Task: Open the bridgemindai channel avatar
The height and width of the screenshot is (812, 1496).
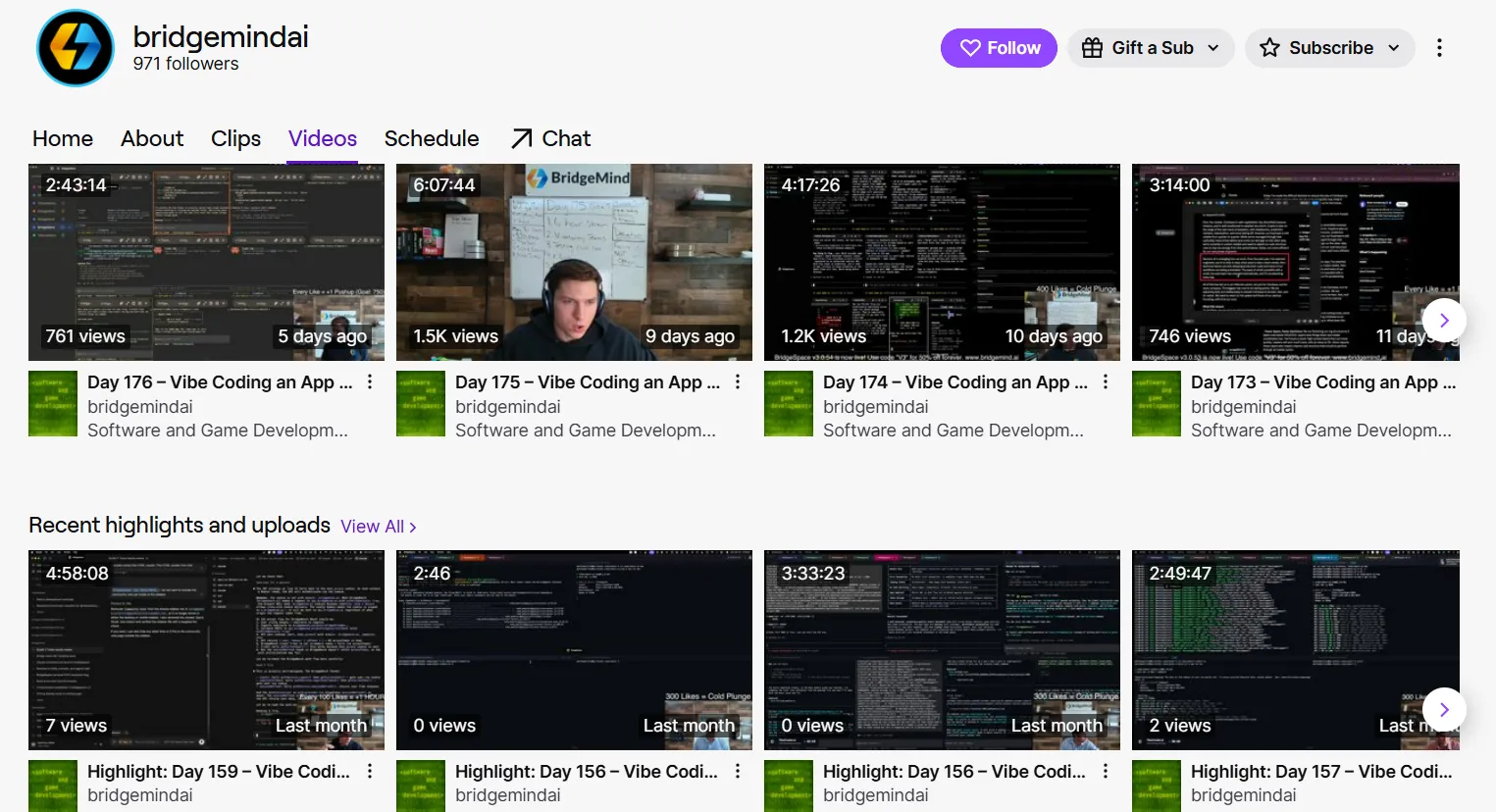Action: (76, 48)
